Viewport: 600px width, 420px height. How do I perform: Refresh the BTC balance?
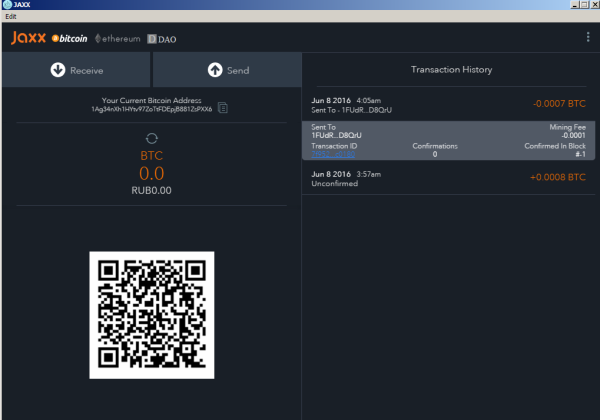151,139
